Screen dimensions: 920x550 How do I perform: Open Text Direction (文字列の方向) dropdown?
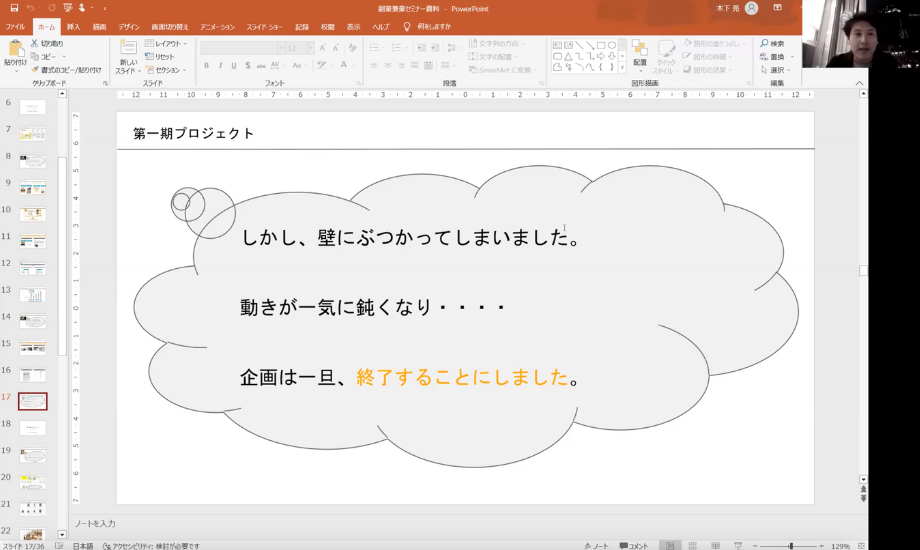(x=496, y=43)
